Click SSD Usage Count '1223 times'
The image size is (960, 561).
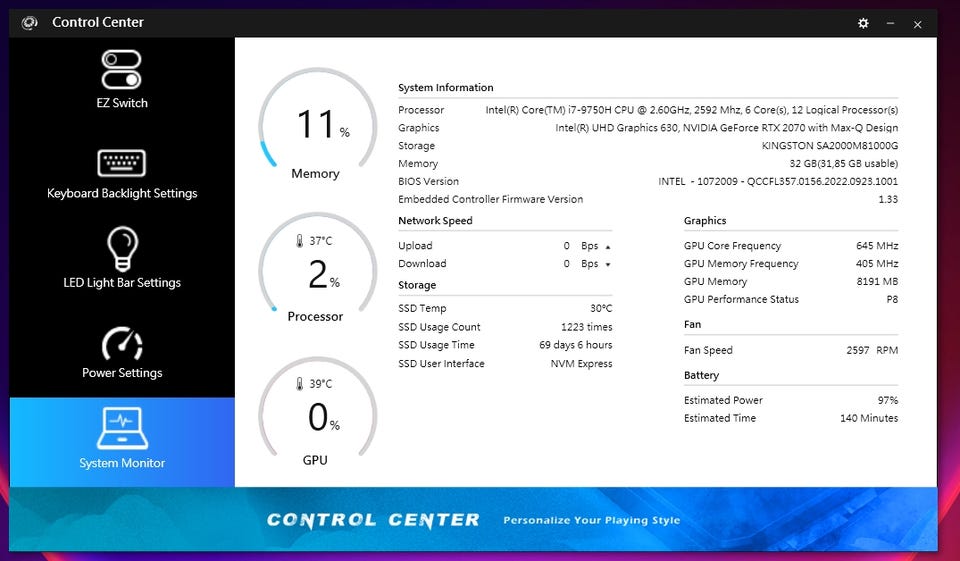(587, 327)
